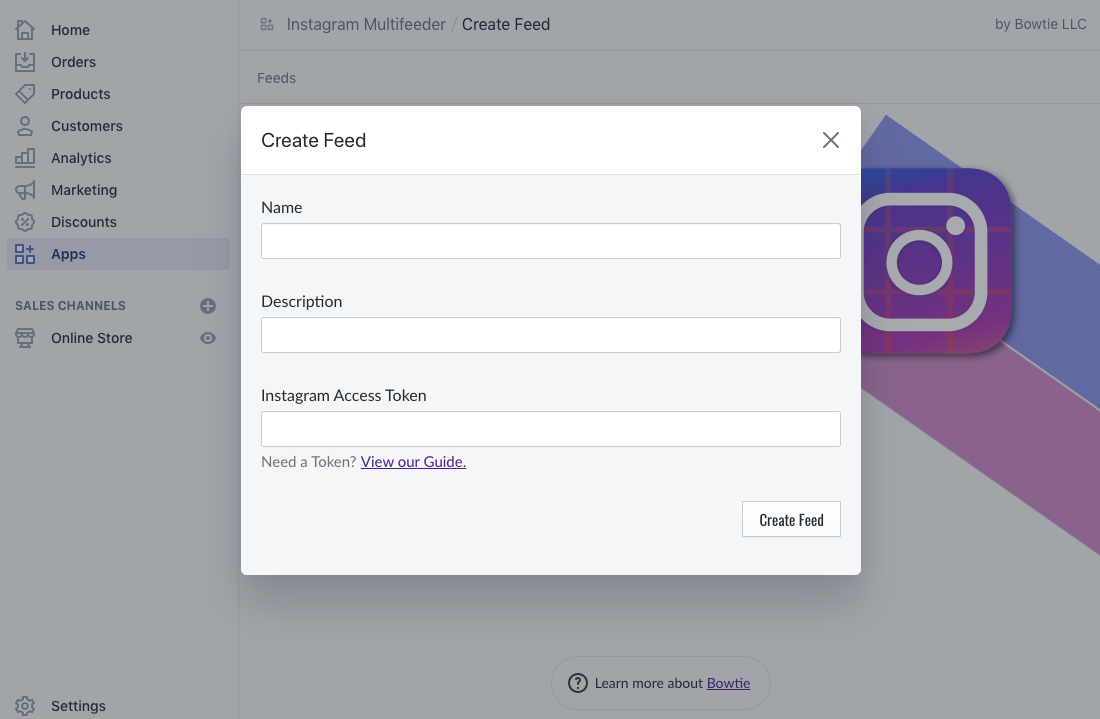
Task: Add a sales channel with plus icon
Action: pos(208,306)
